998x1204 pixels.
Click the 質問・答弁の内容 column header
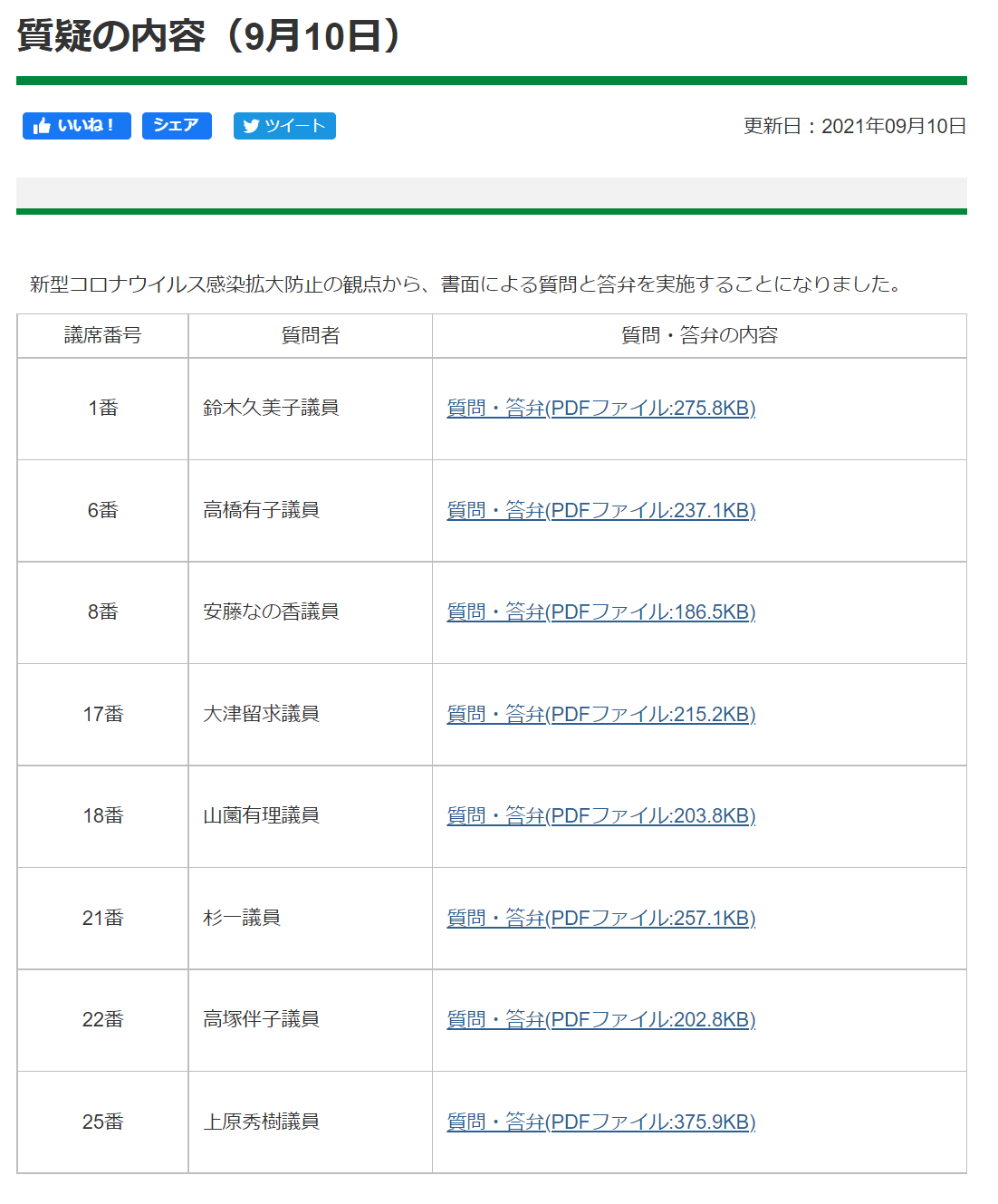click(x=699, y=336)
